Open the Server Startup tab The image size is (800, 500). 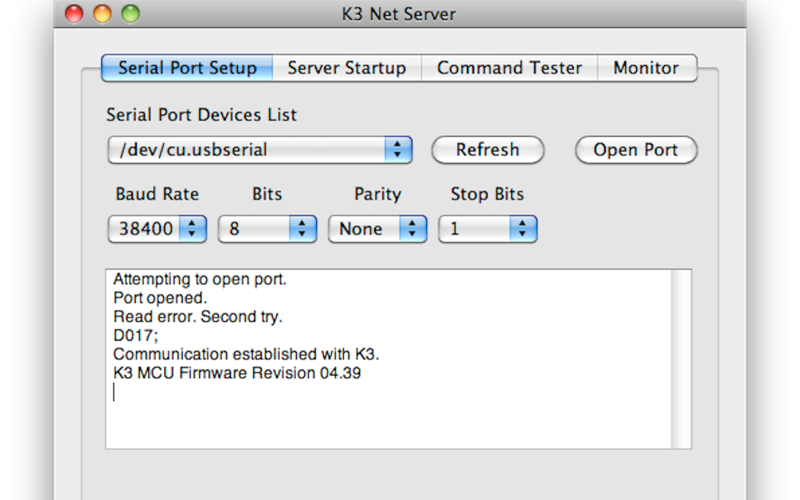(346, 68)
